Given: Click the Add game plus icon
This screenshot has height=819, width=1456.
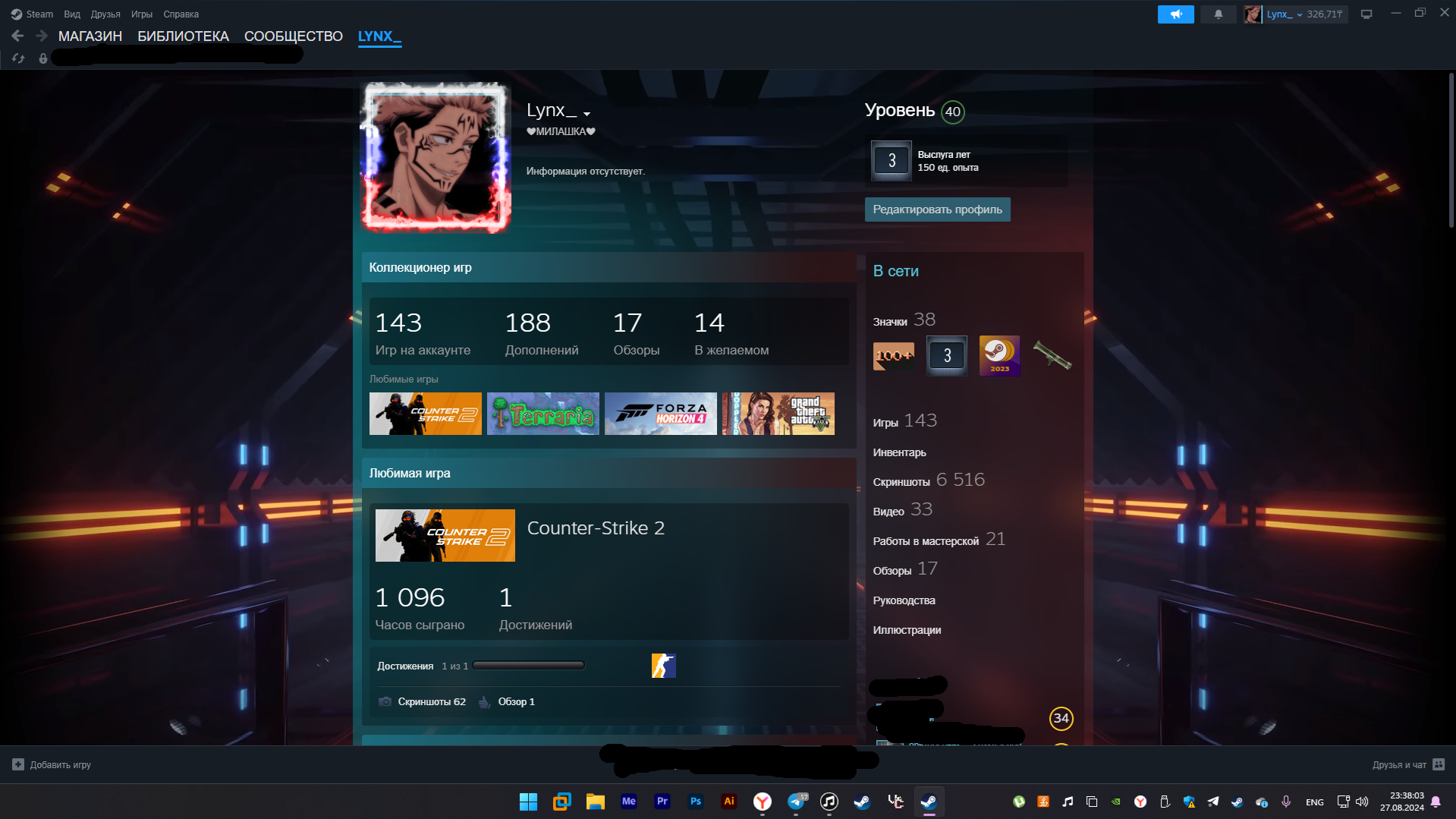Looking at the screenshot, I should point(18,764).
